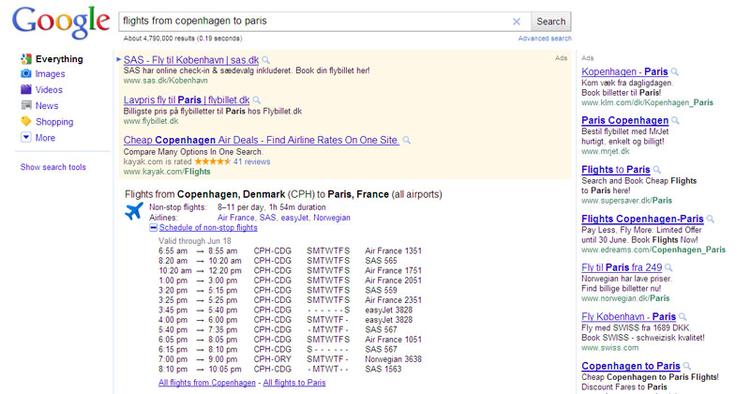The height and width of the screenshot is (394, 750).
Task: Open All flights to Paris link
Action: (x=294, y=383)
